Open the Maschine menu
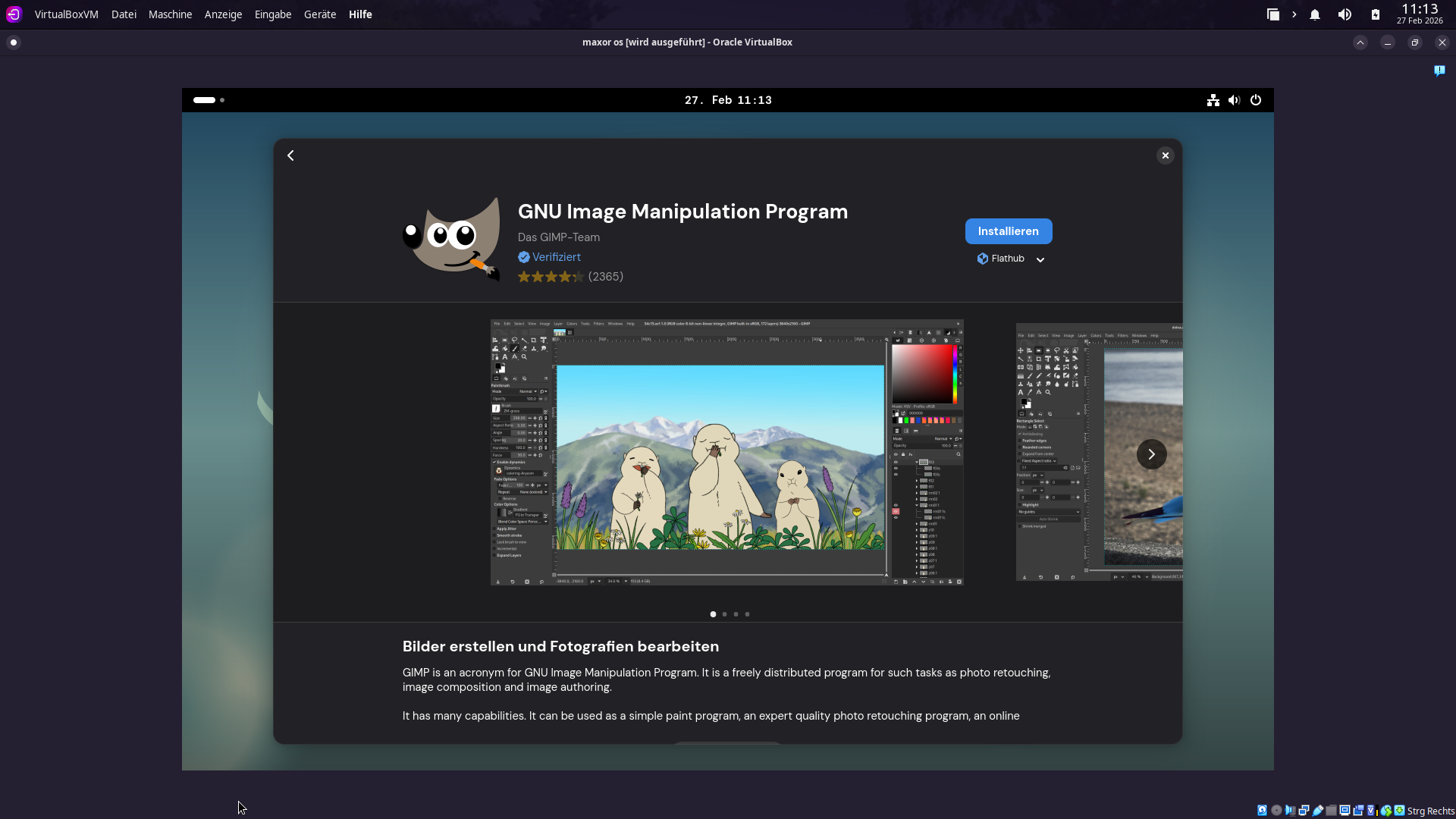 click(170, 14)
